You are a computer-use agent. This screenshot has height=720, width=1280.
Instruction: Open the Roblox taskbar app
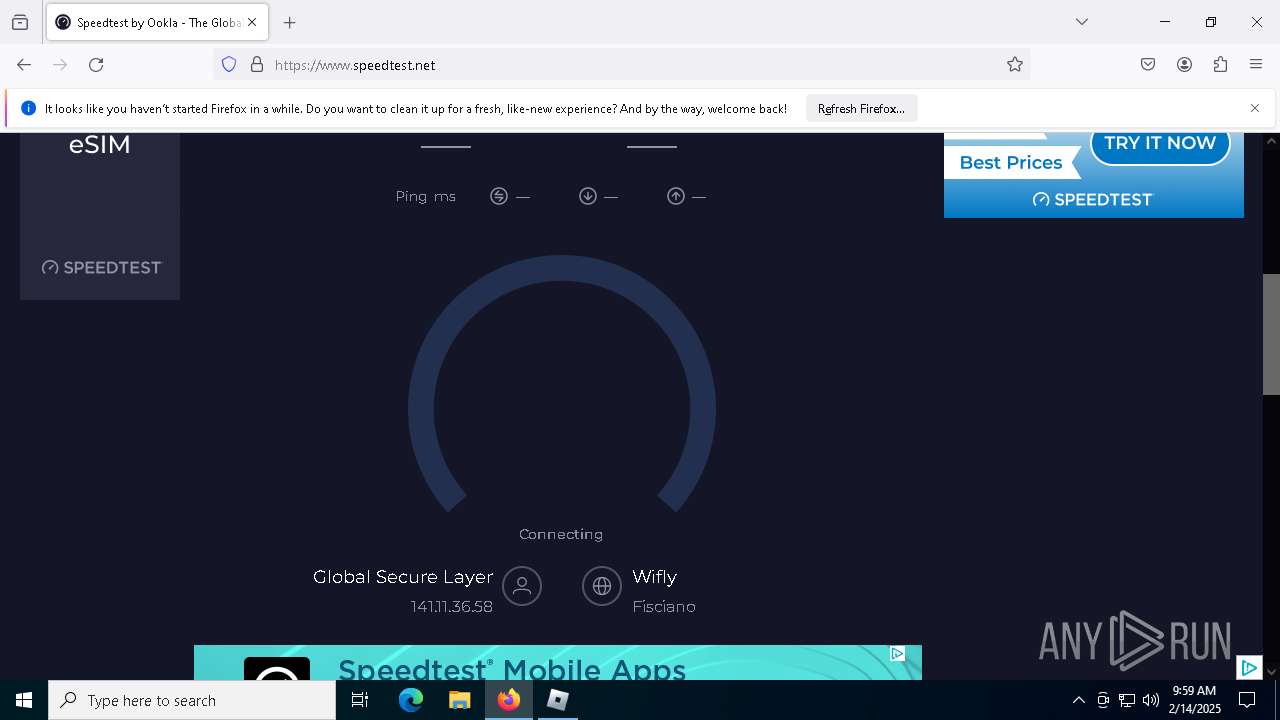558,700
